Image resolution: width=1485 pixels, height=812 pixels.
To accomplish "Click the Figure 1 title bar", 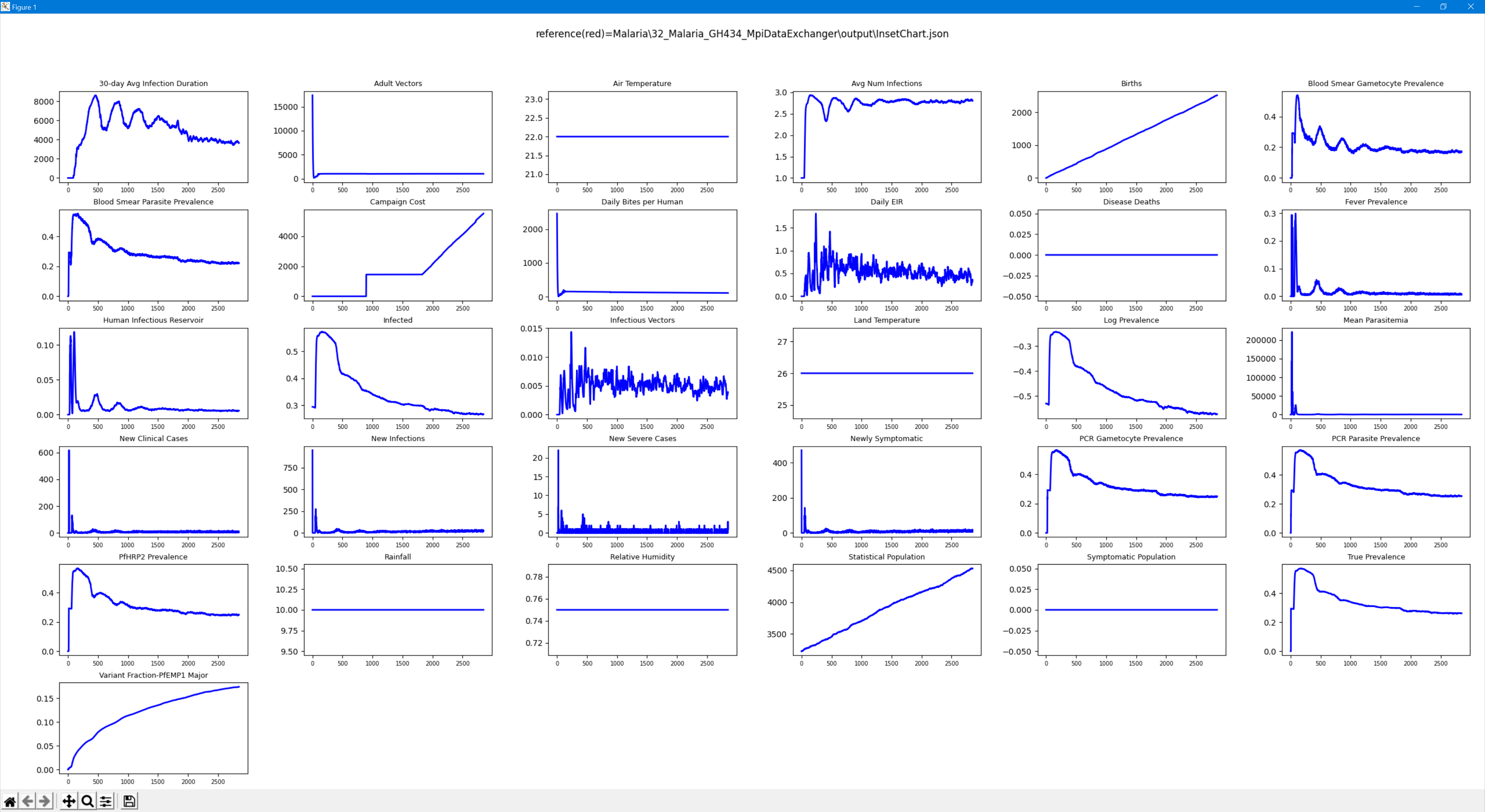I will 692,6.
